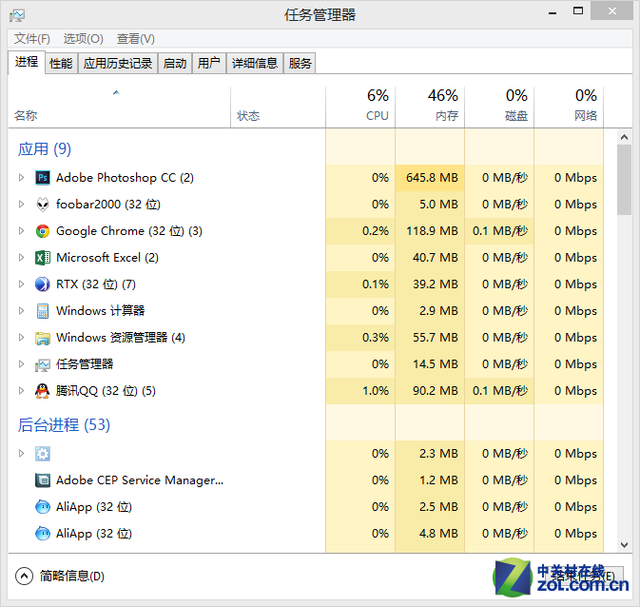The image size is (640, 607).
Task: Select the 645.8 MB memory cell
Action: click(430, 178)
